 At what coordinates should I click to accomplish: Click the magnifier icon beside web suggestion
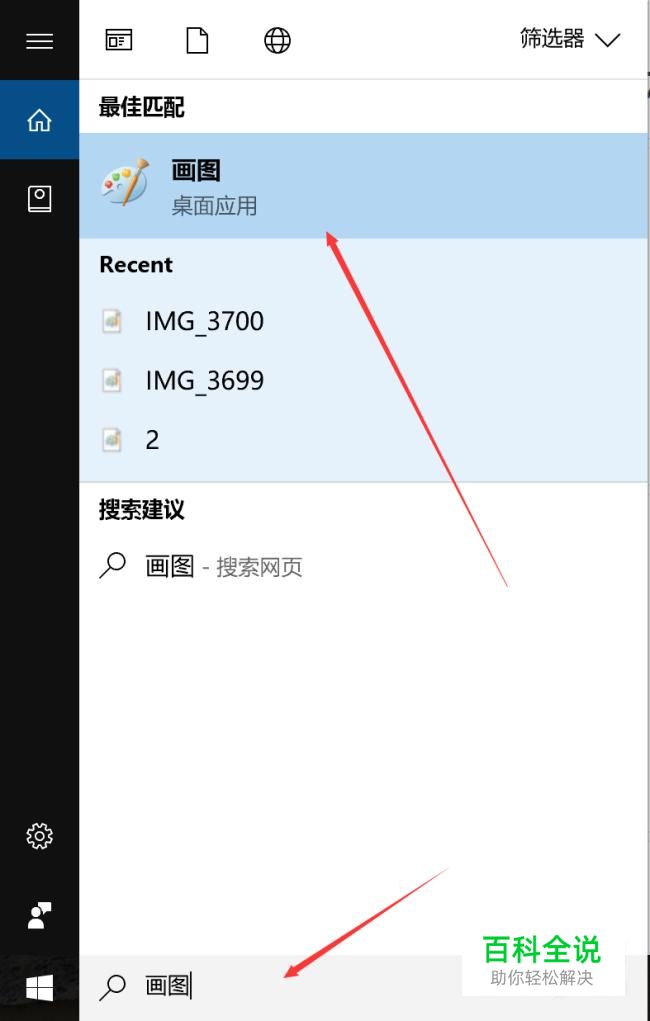(x=112, y=566)
